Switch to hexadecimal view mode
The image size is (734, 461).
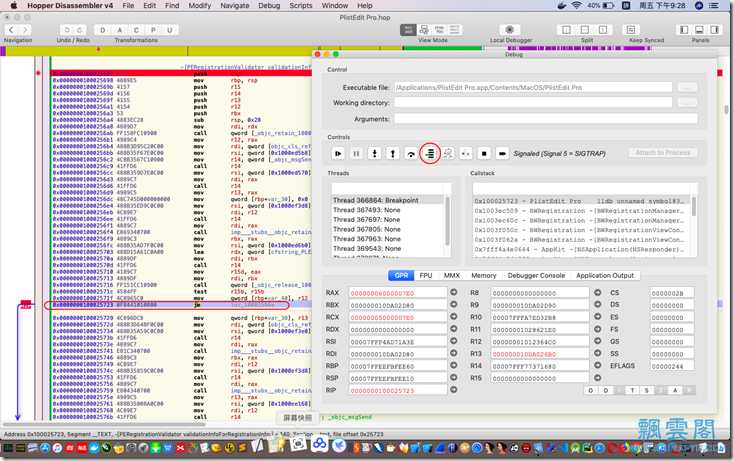[455, 29]
